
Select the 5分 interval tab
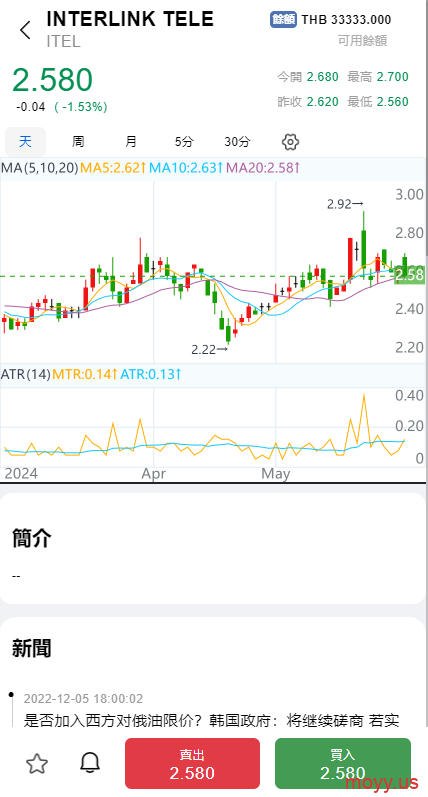pyautogui.click(x=184, y=142)
